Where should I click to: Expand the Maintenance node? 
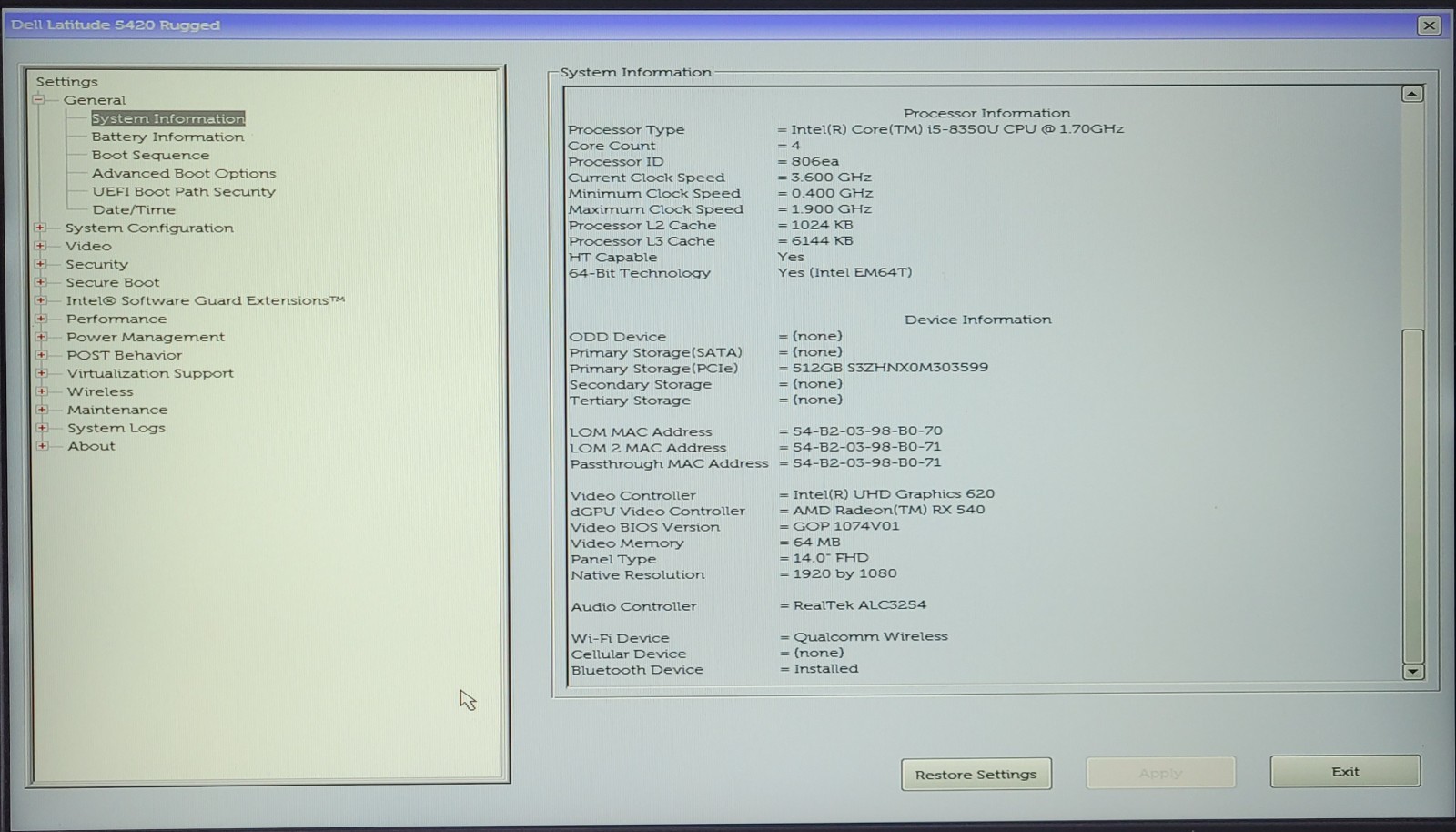(42, 410)
